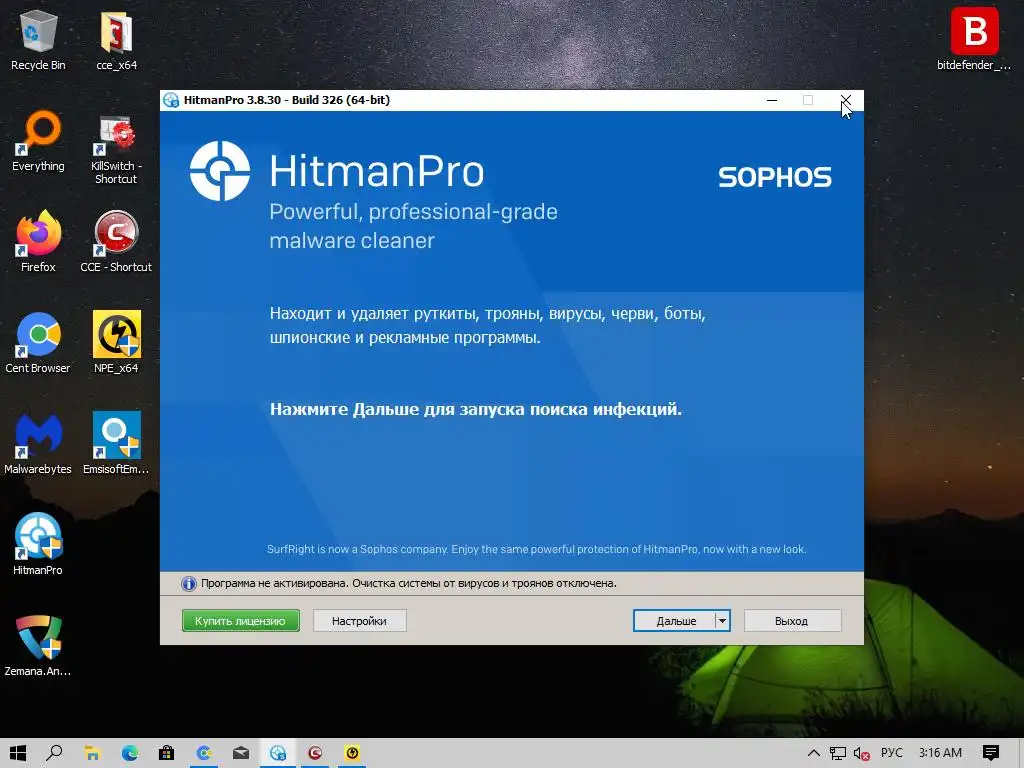Launch Firefox from the desktop
This screenshot has width=1024, height=768.
tap(38, 242)
